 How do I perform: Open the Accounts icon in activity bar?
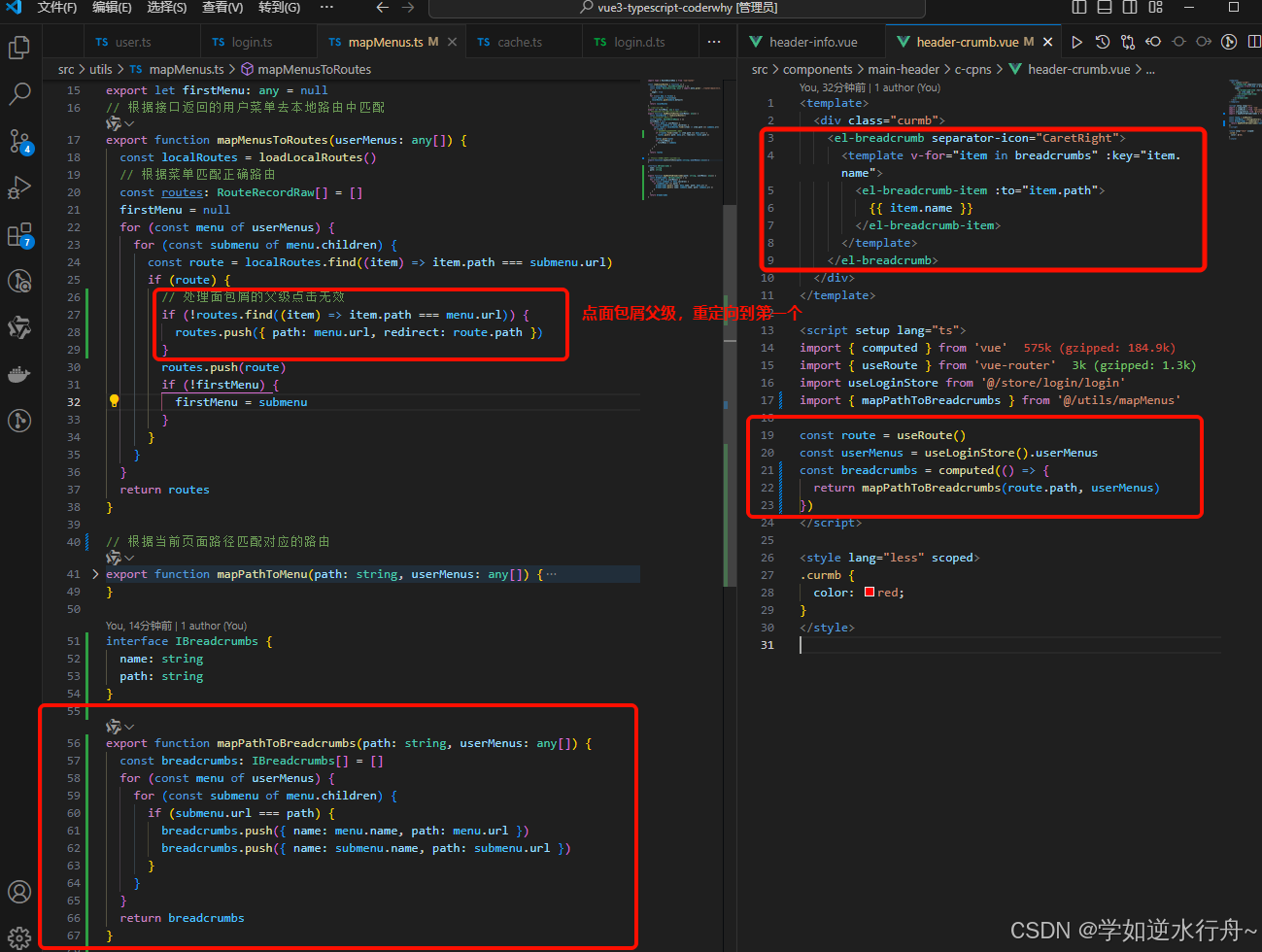pyautogui.click(x=19, y=892)
